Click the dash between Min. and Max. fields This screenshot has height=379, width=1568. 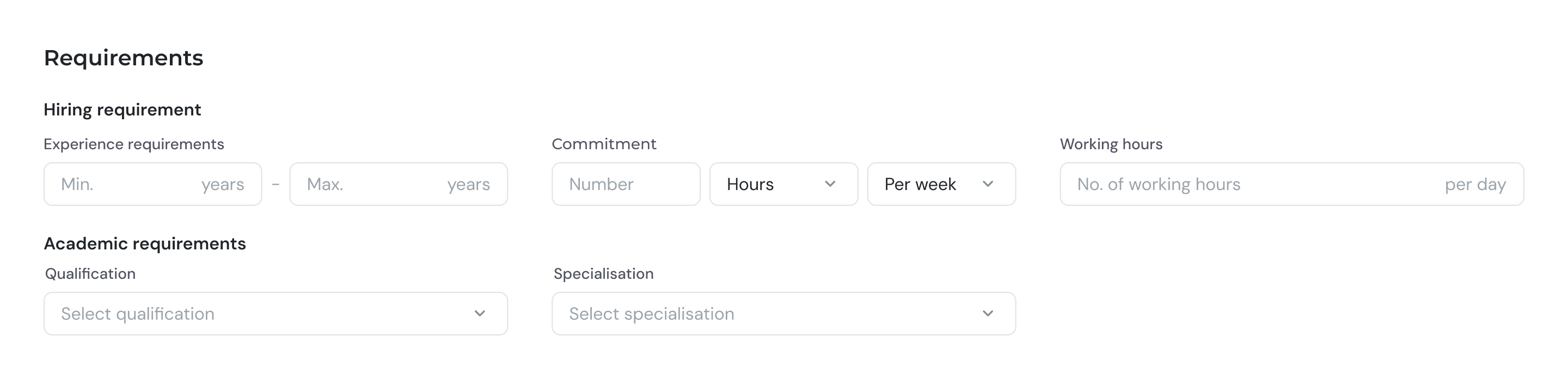click(275, 185)
